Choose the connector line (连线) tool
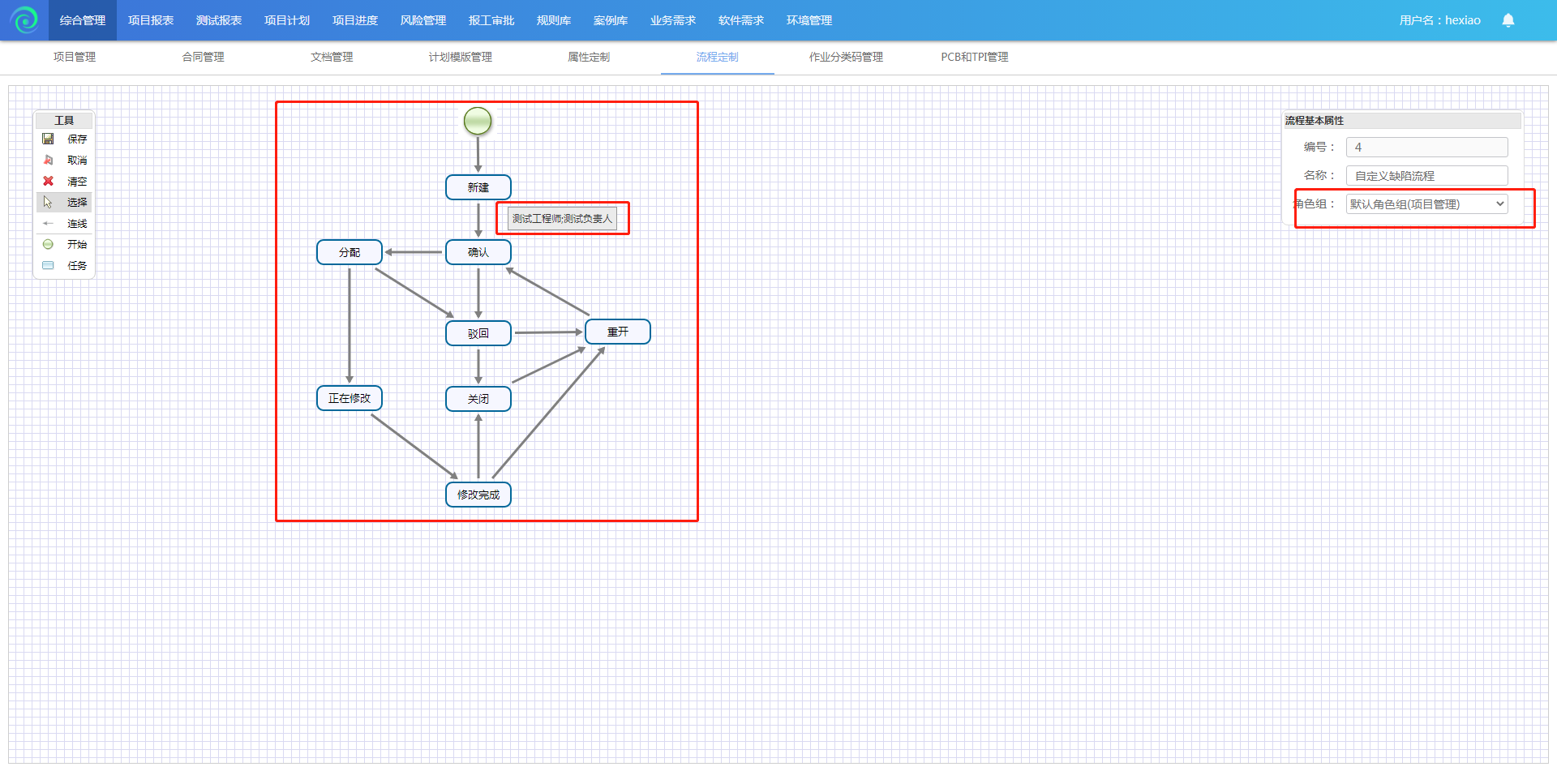 pyautogui.click(x=49, y=224)
